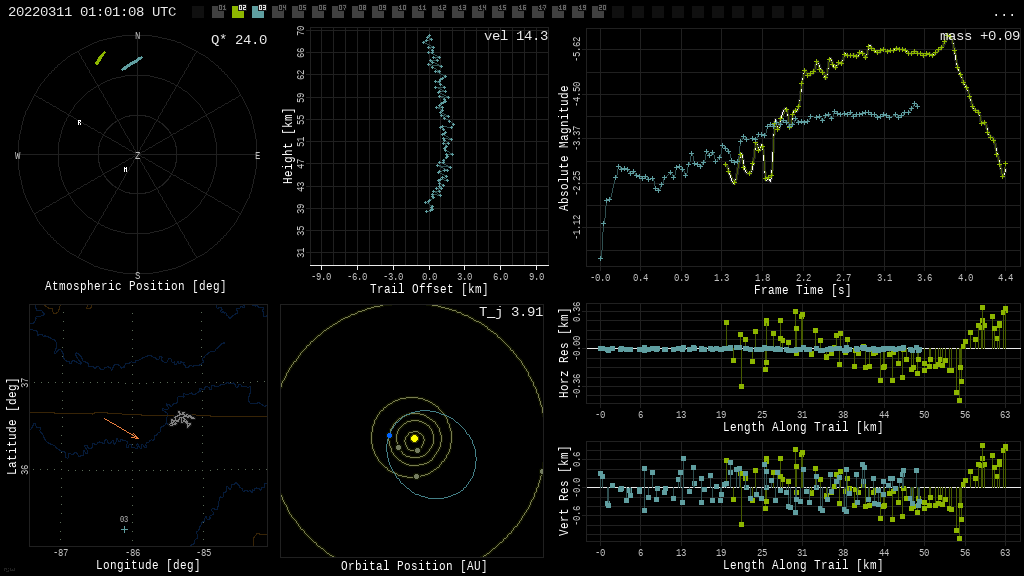Click the orange meteor track arrow

[121, 428]
